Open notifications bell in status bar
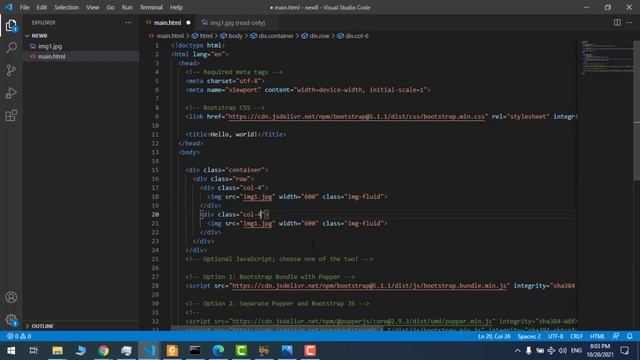Image resolution: width=640 pixels, height=360 pixels. [x=629, y=336]
